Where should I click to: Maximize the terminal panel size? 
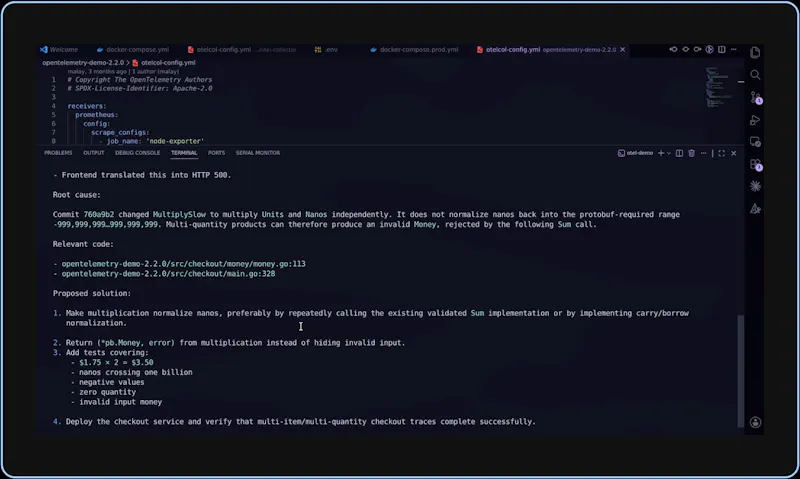pyautogui.click(x=721, y=153)
